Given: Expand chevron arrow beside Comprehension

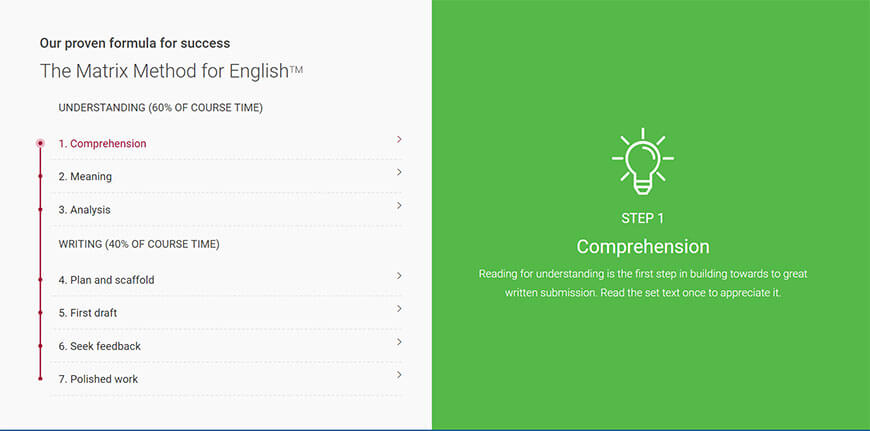Looking at the screenshot, I should (399, 139).
